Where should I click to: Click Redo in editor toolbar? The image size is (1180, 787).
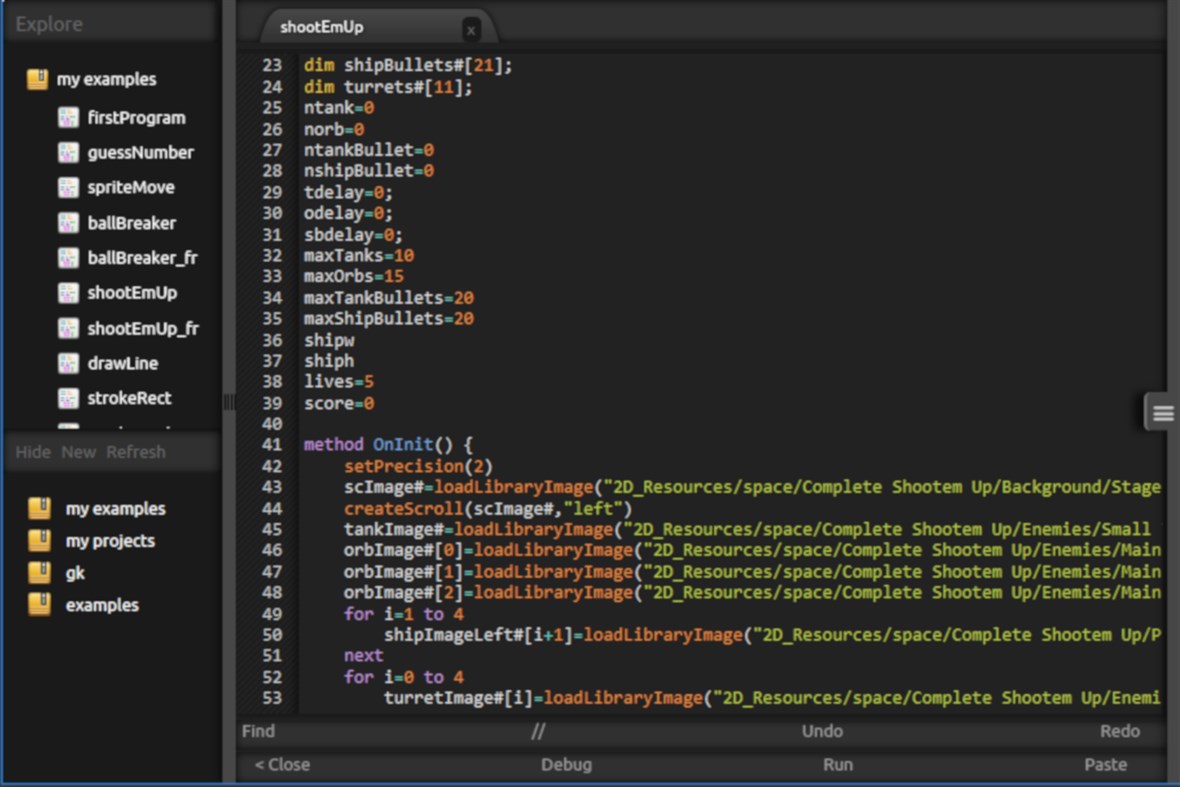[x=1120, y=731]
